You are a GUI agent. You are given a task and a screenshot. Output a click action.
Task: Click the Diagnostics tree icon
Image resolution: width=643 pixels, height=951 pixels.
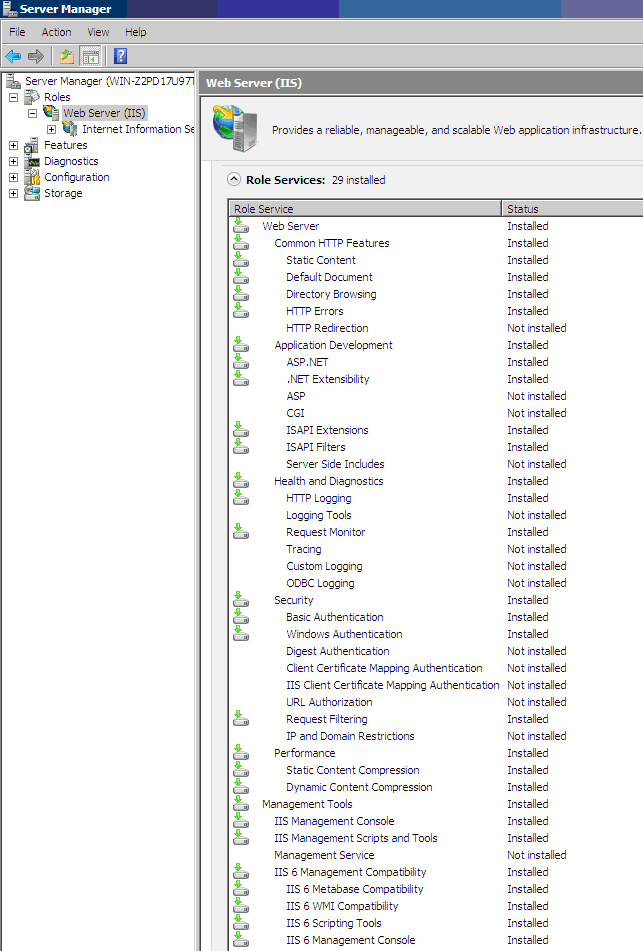pyautogui.click(x=32, y=161)
